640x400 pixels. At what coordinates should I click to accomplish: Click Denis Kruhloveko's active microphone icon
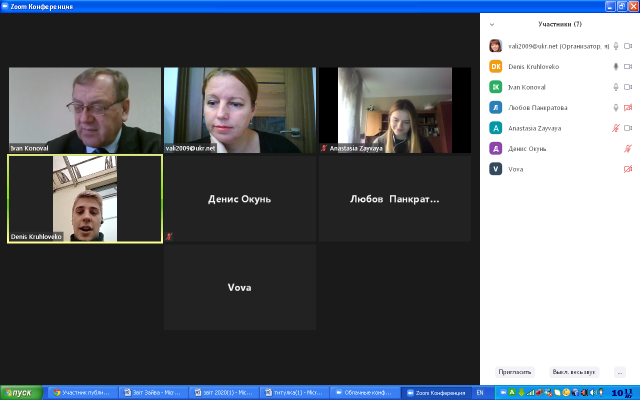tap(616, 67)
